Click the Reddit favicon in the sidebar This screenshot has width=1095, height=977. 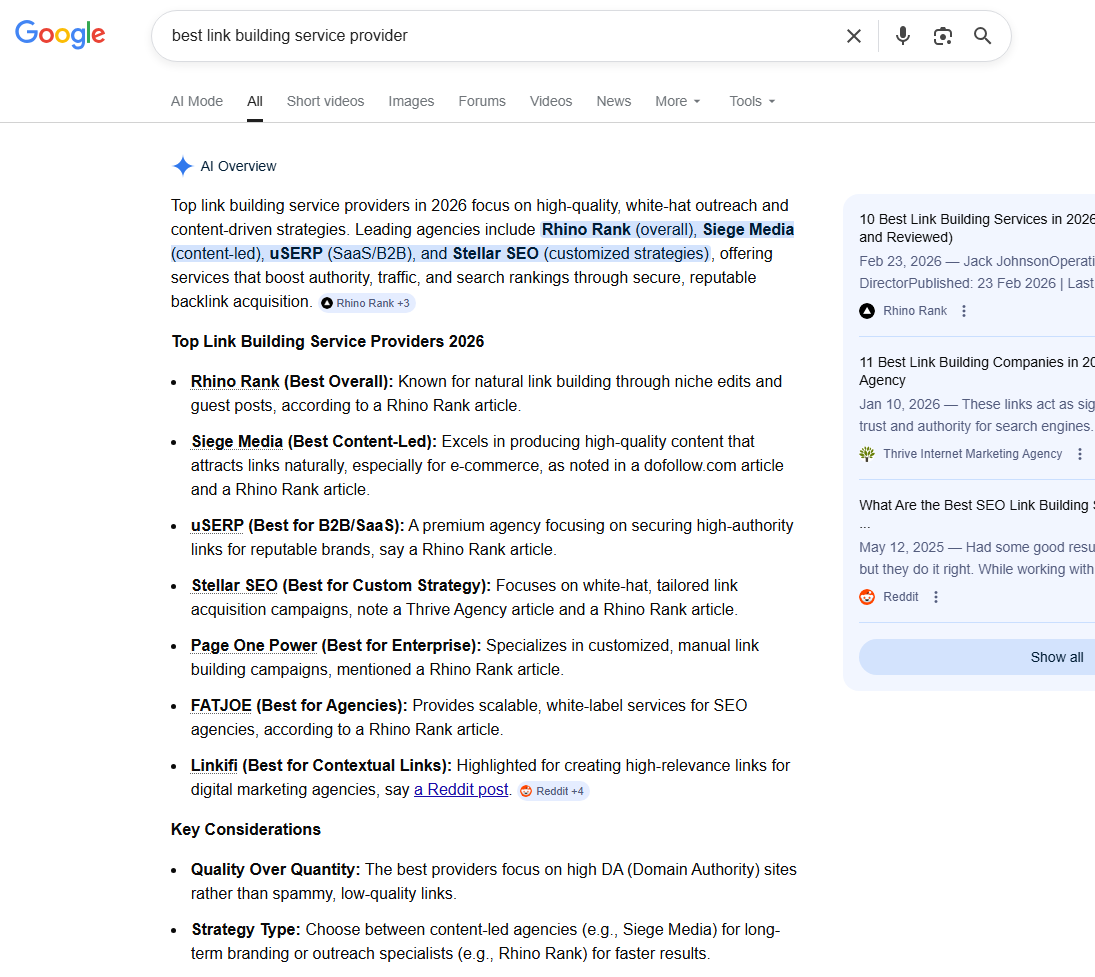tap(867, 597)
